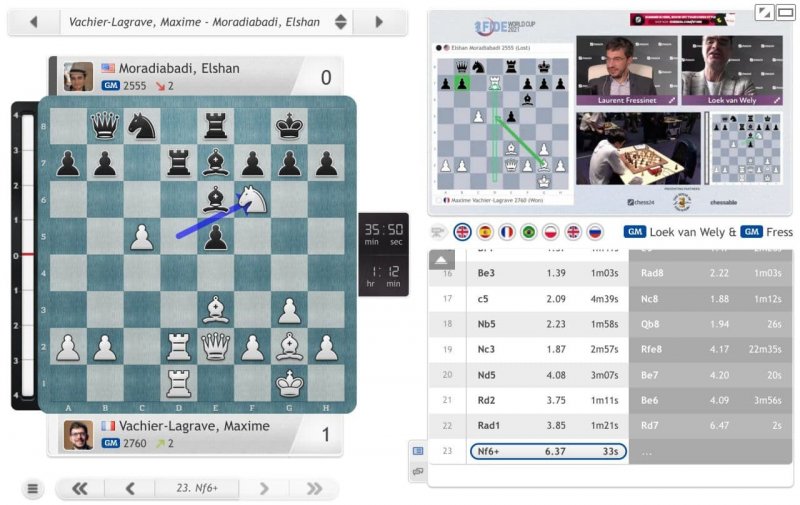Open the chat view icon beside moves
The image size is (800, 505).
(x=417, y=470)
